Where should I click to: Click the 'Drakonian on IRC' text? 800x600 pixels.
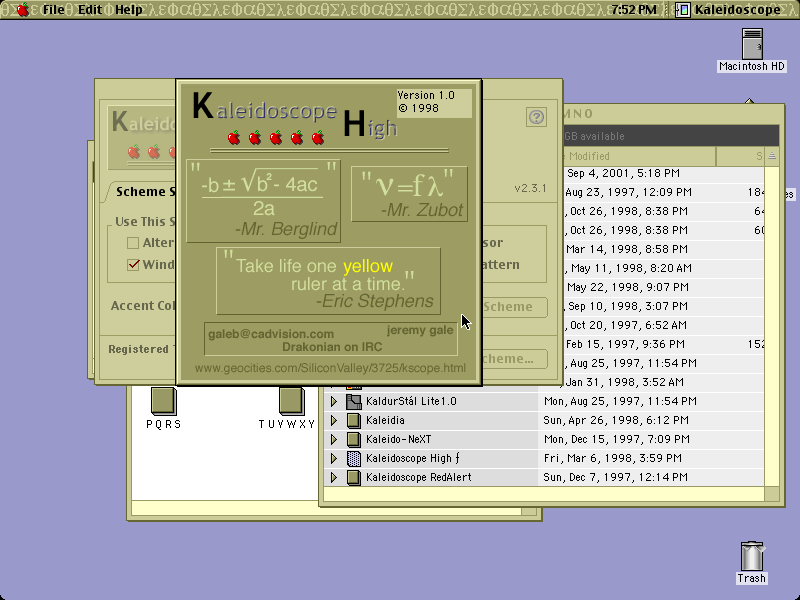click(332, 347)
